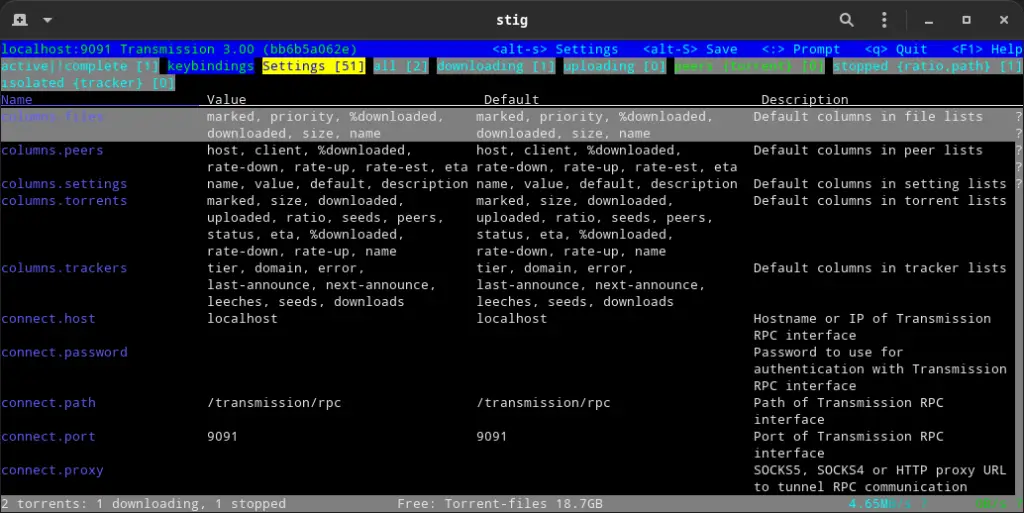1024x513 pixels.
Task: Select the highlighted 'Settings [51]' tab
Action: point(313,66)
